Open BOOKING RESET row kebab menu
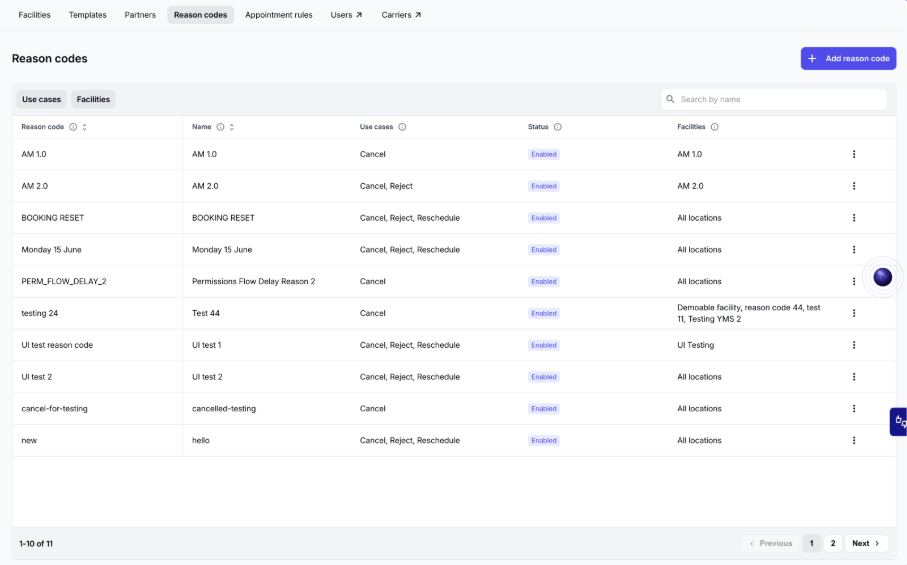The image size is (907, 565). click(854, 218)
